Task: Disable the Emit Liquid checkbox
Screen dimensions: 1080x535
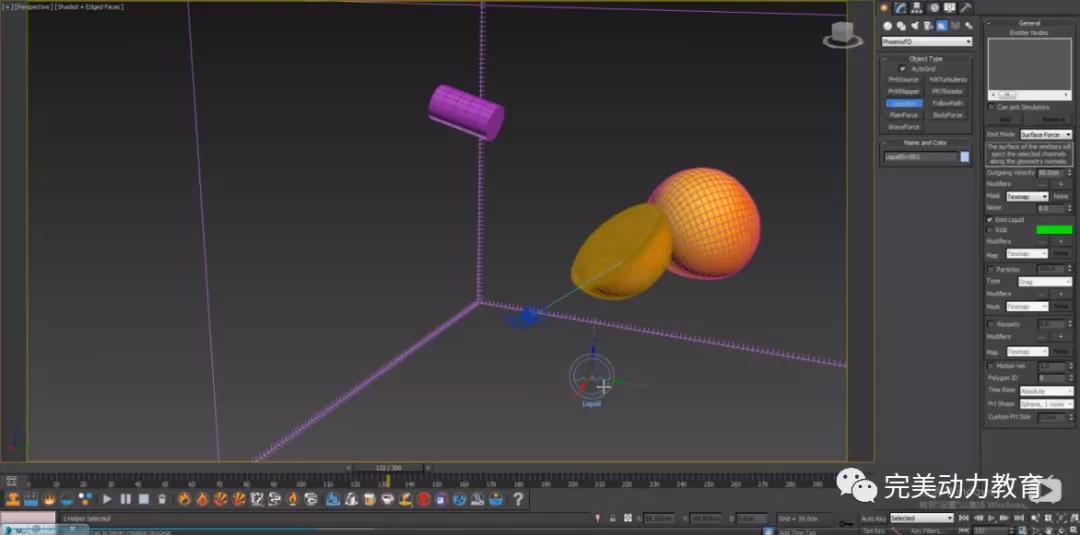Action: pos(990,219)
